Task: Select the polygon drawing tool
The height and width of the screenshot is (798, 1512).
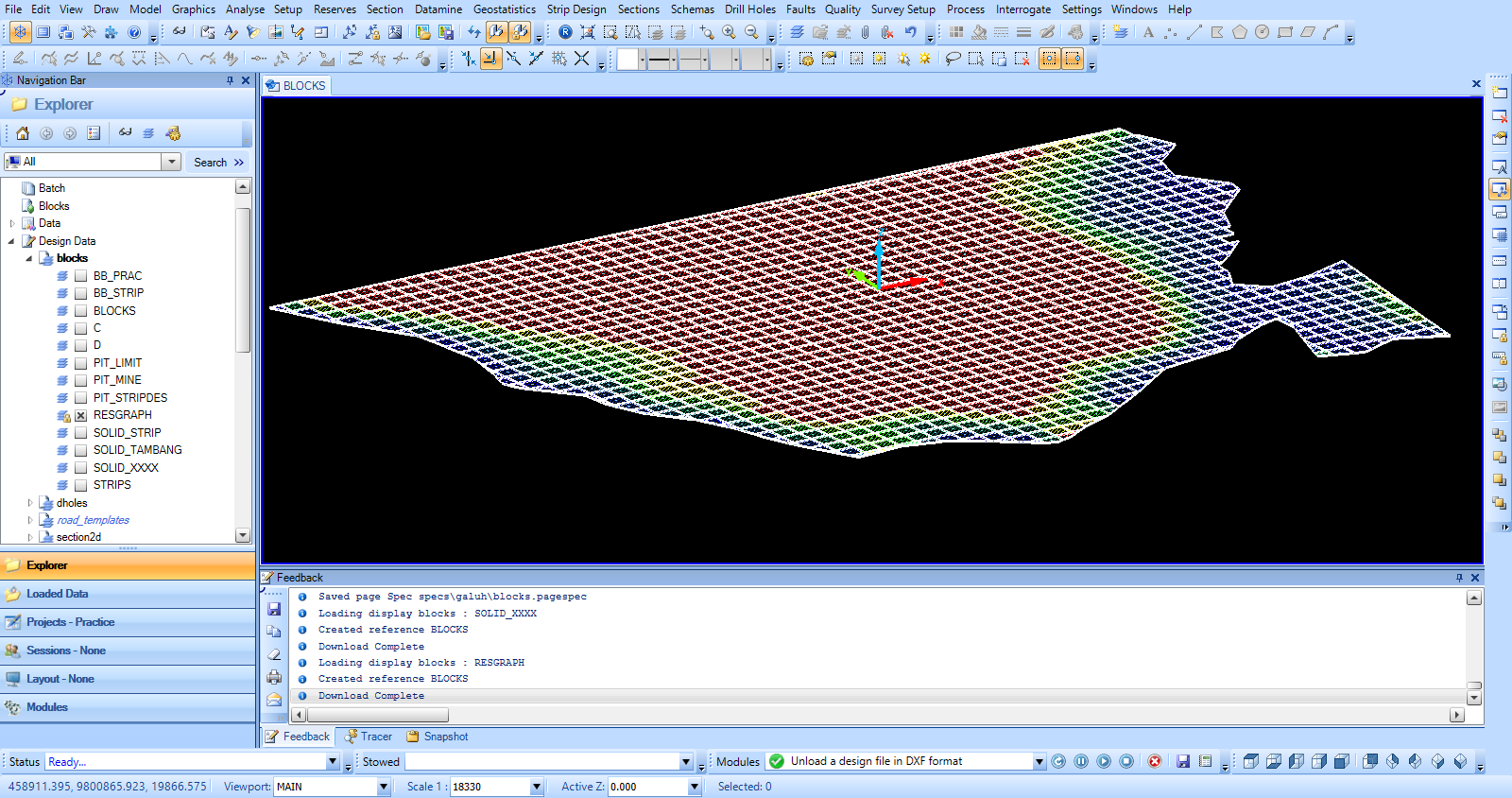Action: pos(1239,32)
